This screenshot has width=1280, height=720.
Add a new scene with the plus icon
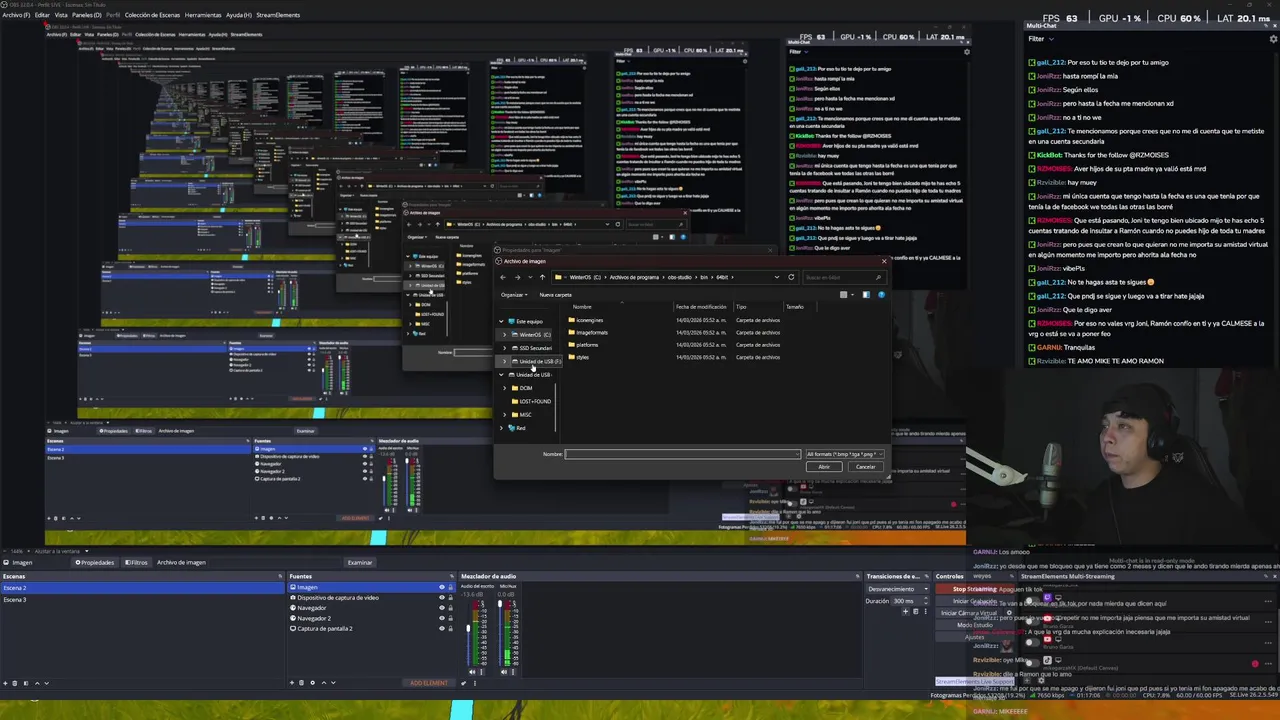tap(5, 683)
